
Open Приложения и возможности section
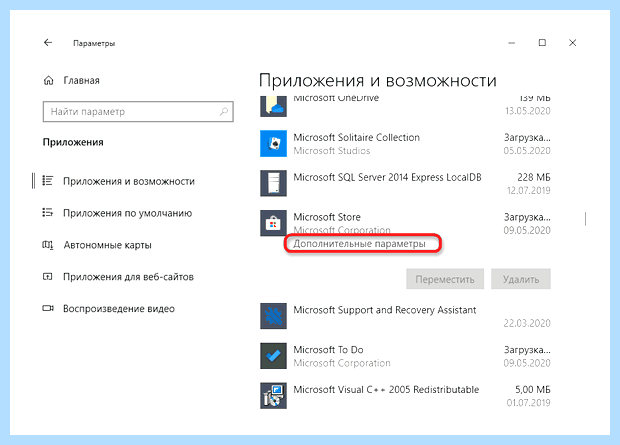(x=129, y=181)
